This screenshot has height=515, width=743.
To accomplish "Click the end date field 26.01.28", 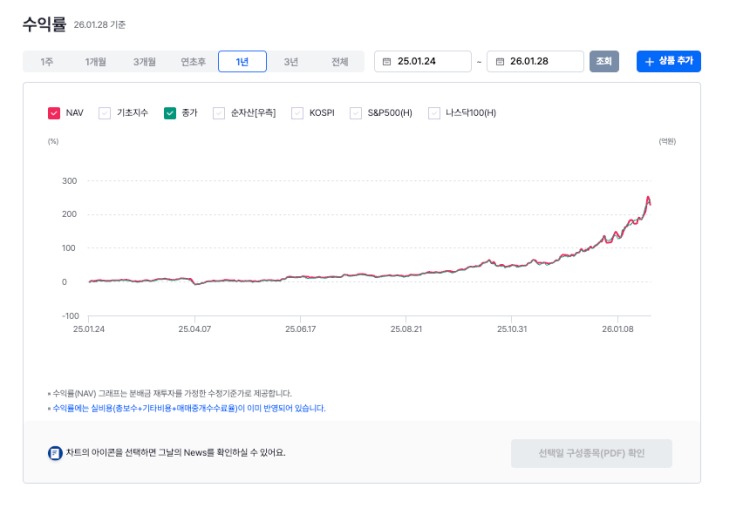I will pos(535,61).
